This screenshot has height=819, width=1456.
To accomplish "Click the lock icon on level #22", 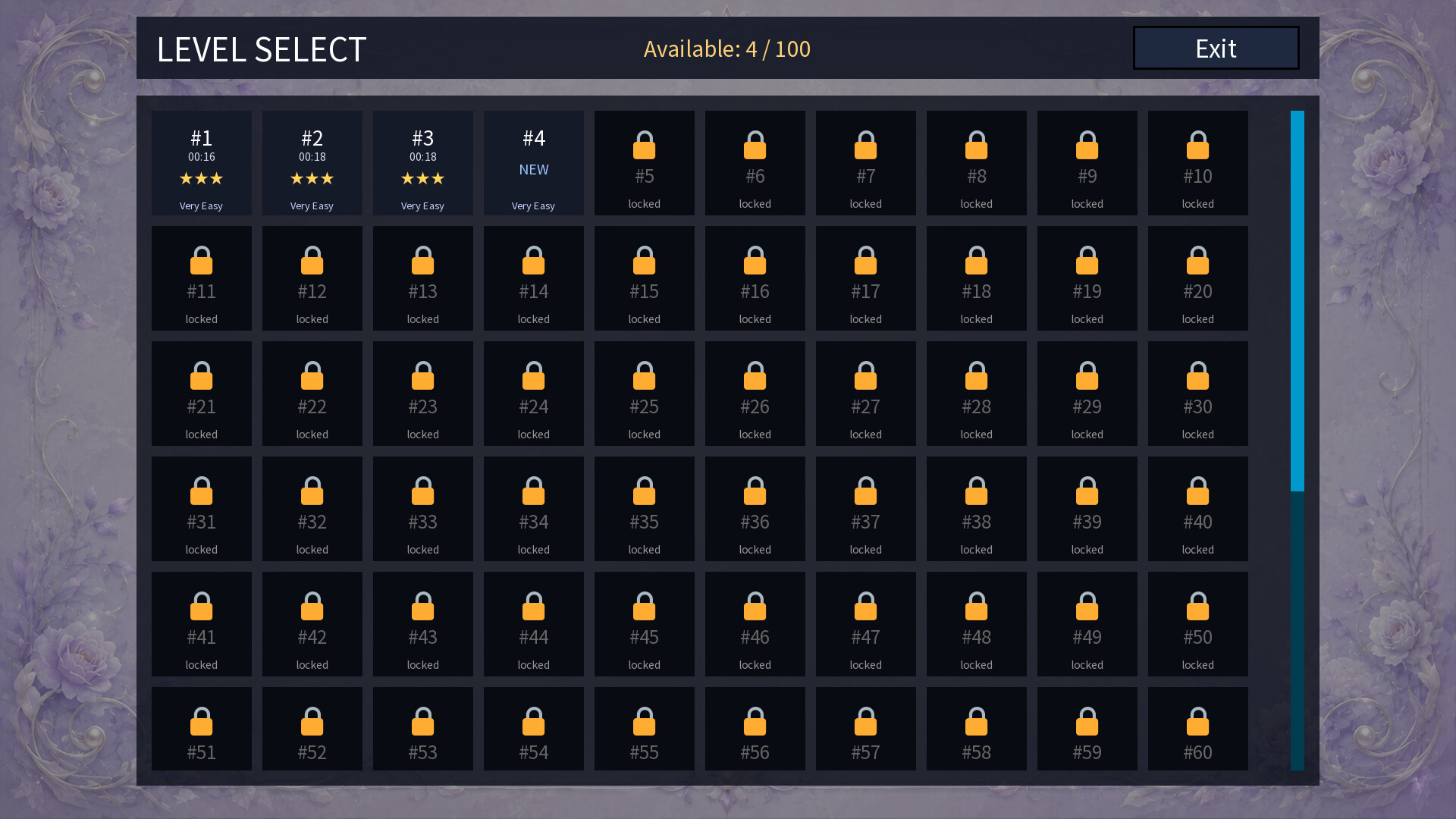I will pos(312,375).
